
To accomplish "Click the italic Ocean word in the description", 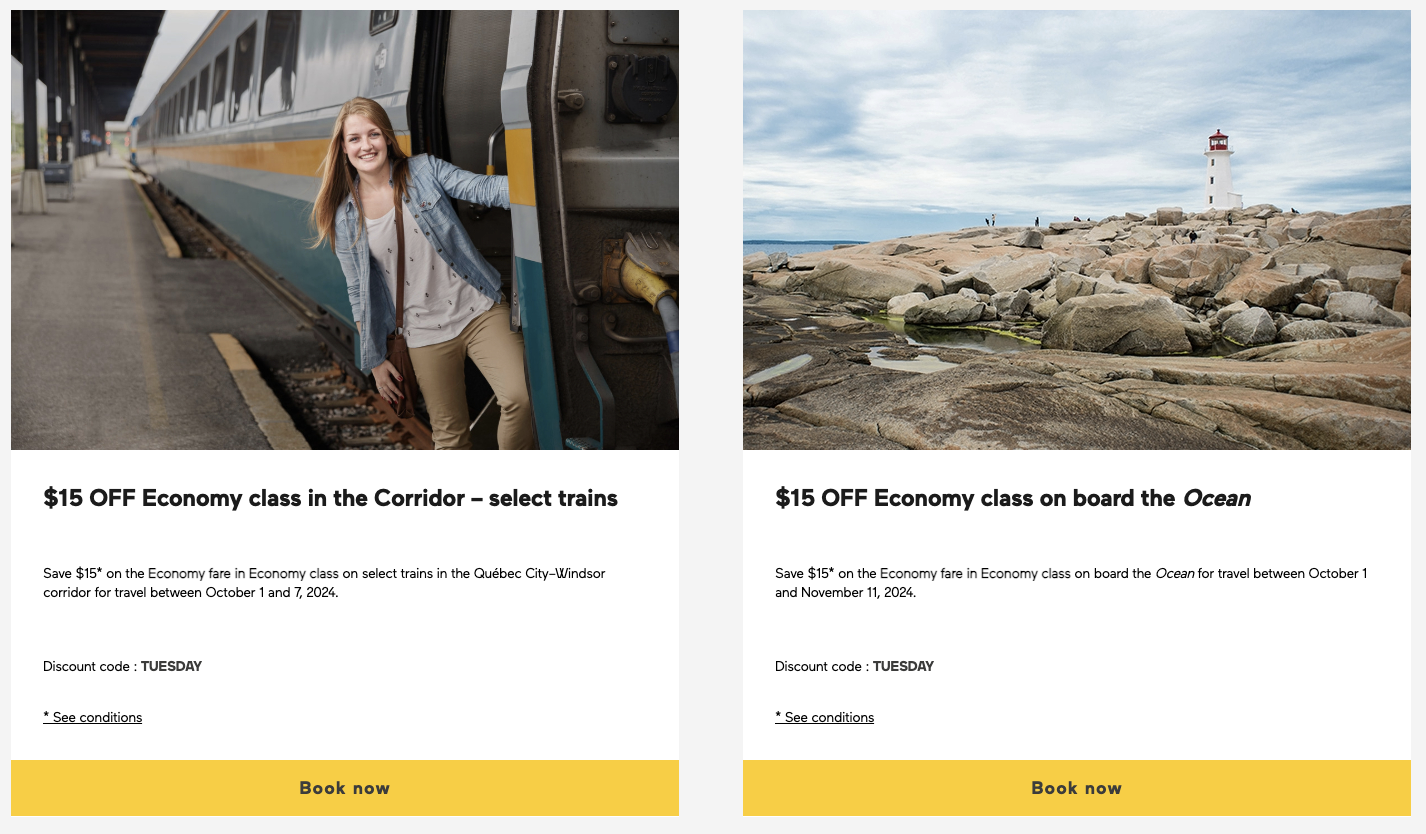I will pyautogui.click(x=1174, y=574).
